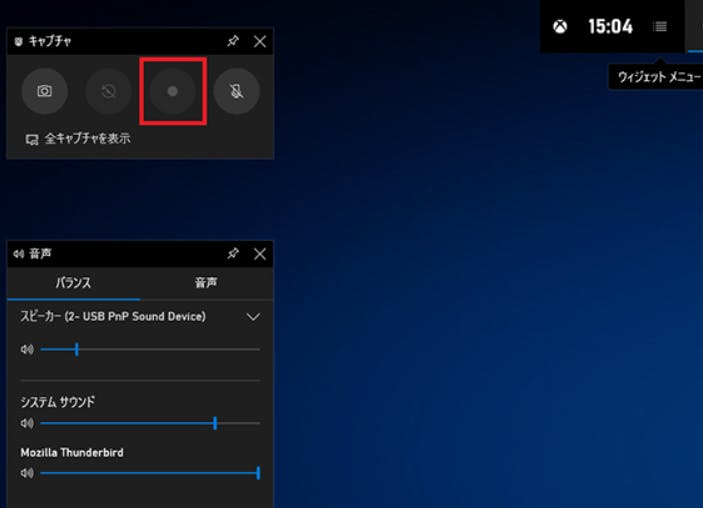Click the Mozilla Thunderbird label
The width and height of the screenshot is (703, 508).
(x=72, y=452)
